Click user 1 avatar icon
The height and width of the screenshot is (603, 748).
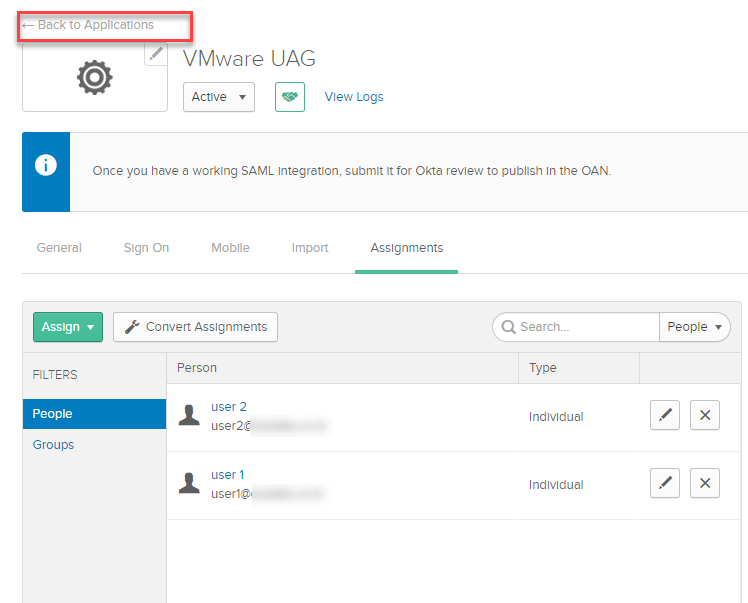coord(189,483)
